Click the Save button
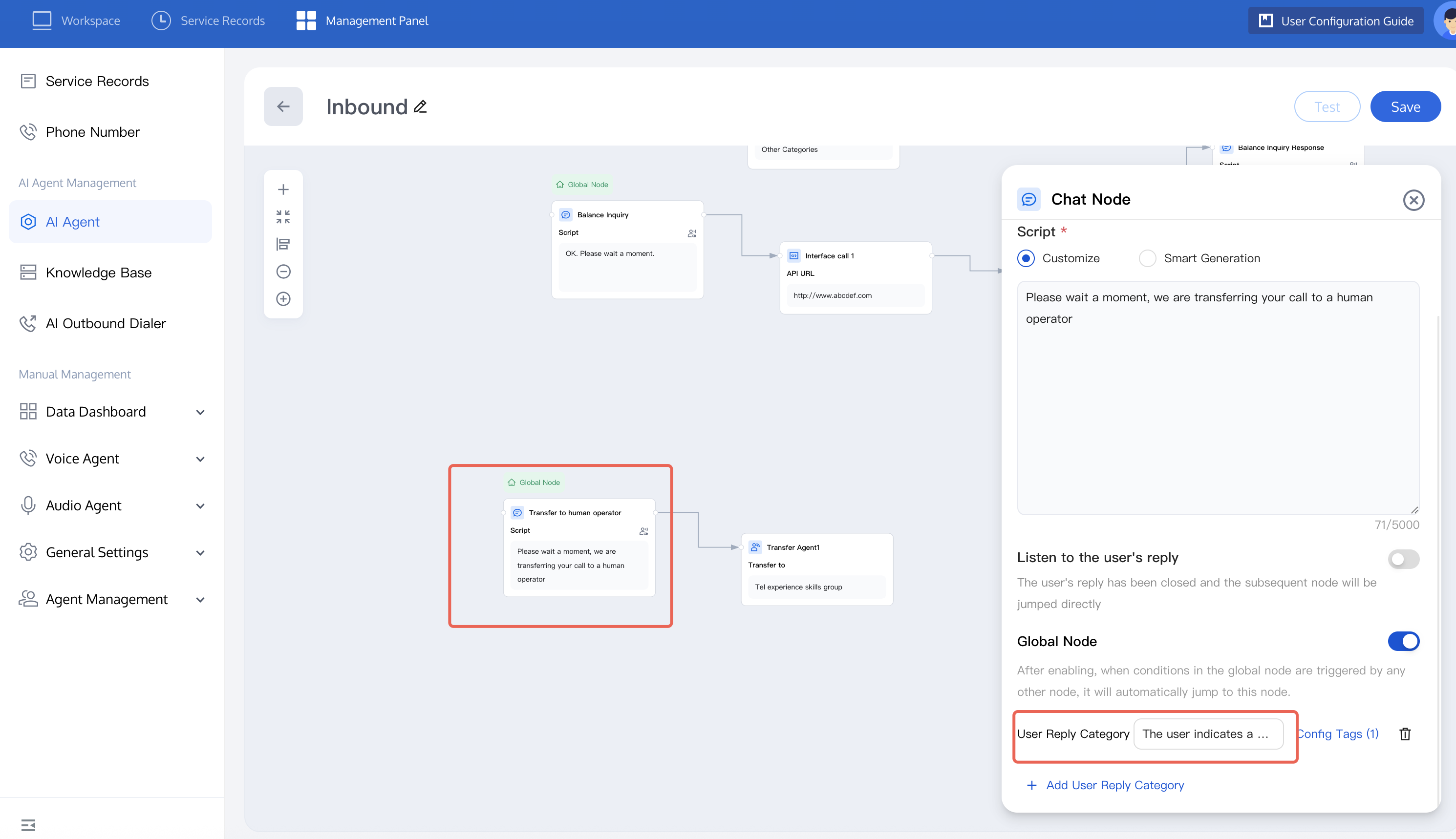 pos(1405,106)
